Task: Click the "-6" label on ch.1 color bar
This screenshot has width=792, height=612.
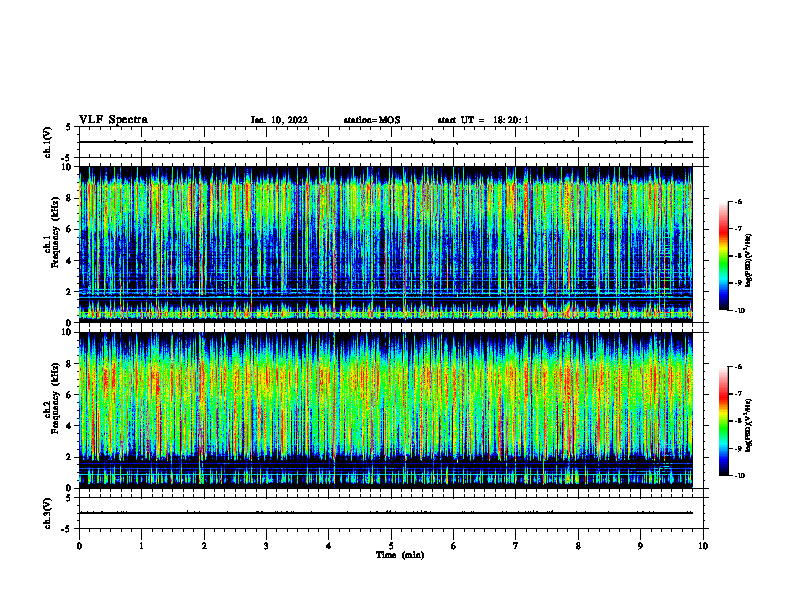Action: pos(738,201)
